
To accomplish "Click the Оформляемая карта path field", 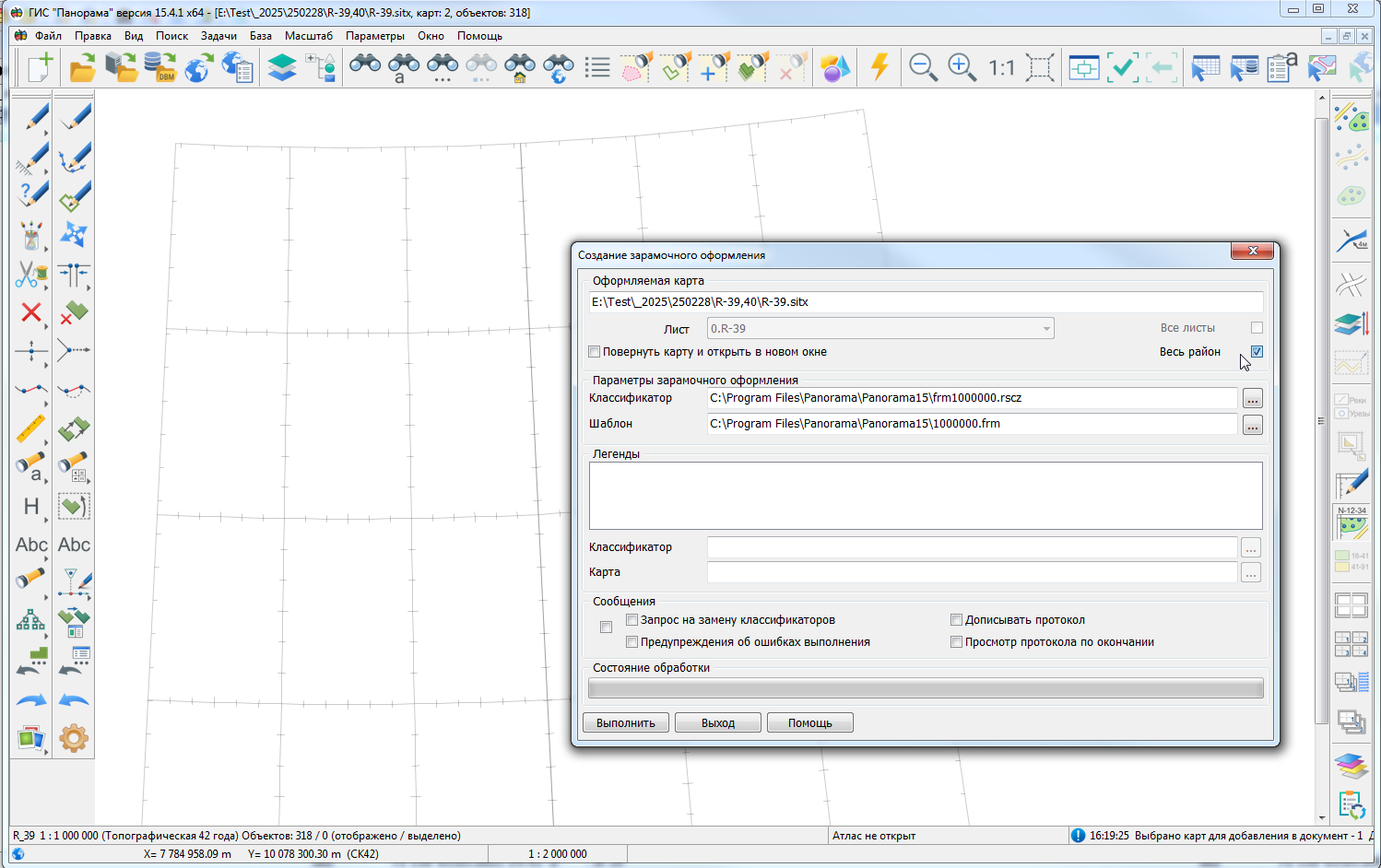I will [x=926, y=302].
